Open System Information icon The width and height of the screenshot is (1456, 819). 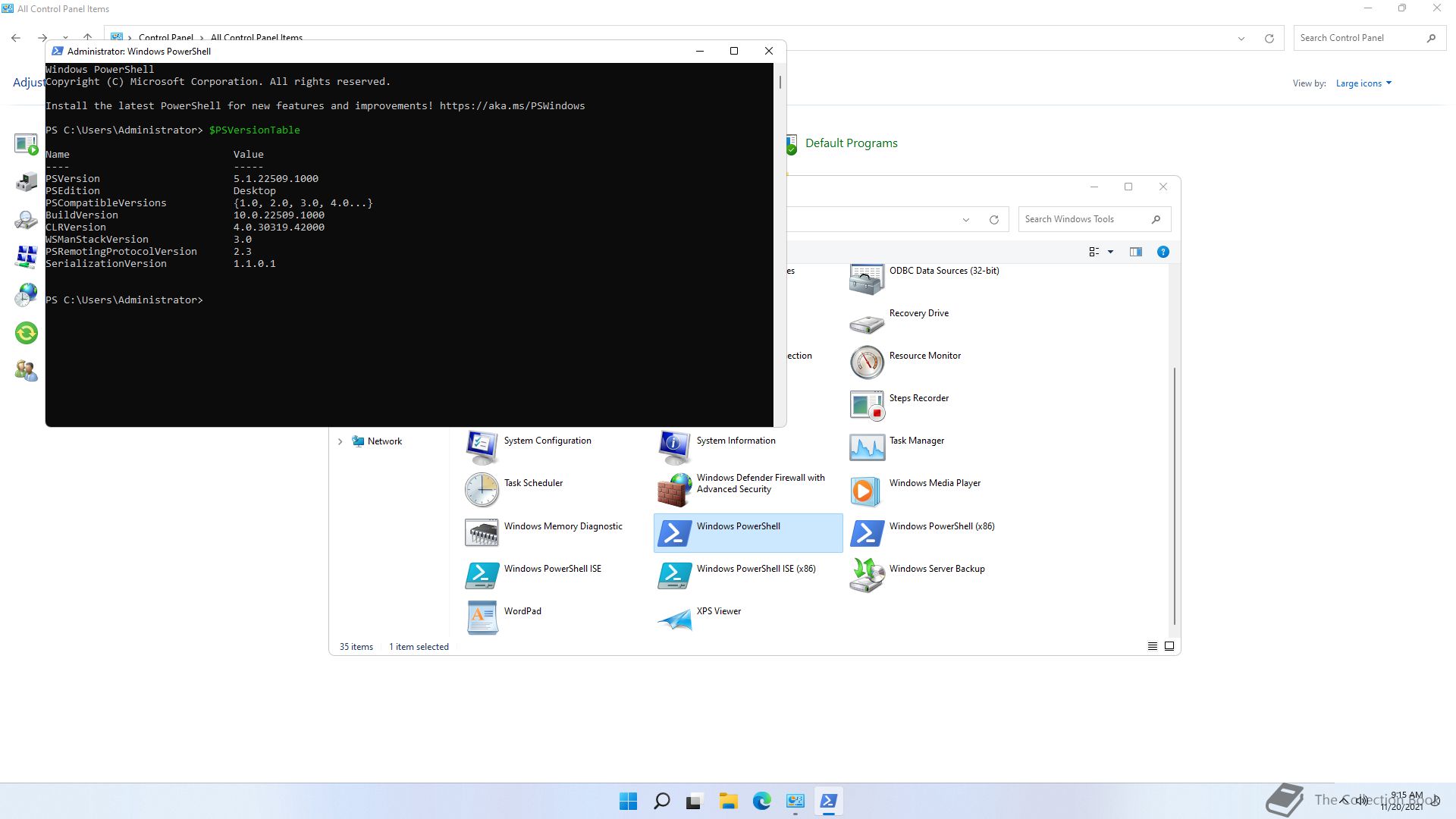pyautogui.click(x=674, y=448)
